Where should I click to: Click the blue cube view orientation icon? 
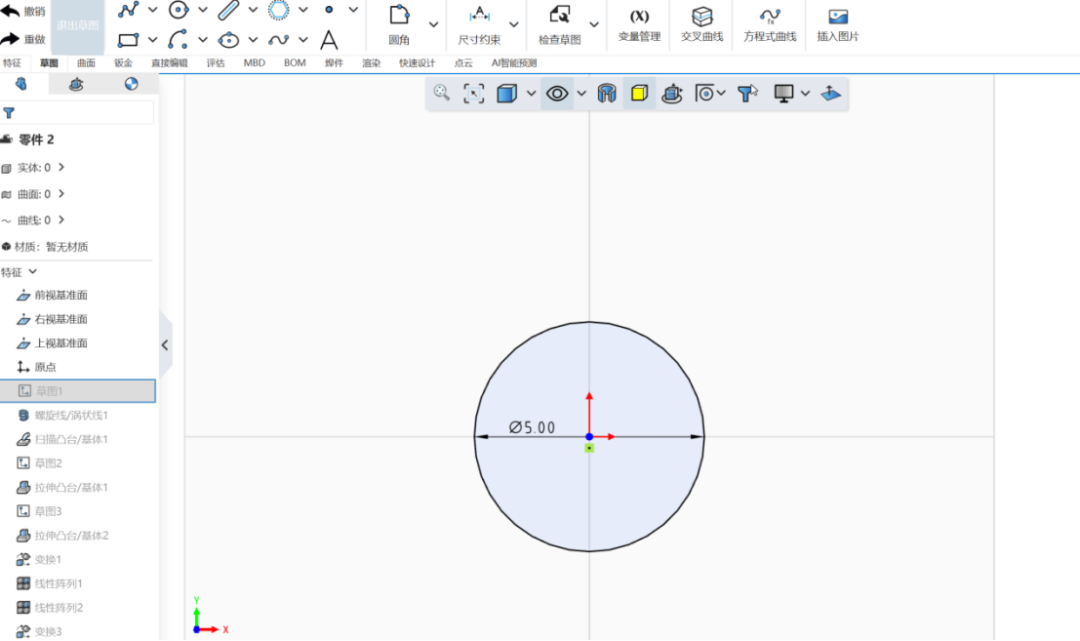(x=507, y=93)
